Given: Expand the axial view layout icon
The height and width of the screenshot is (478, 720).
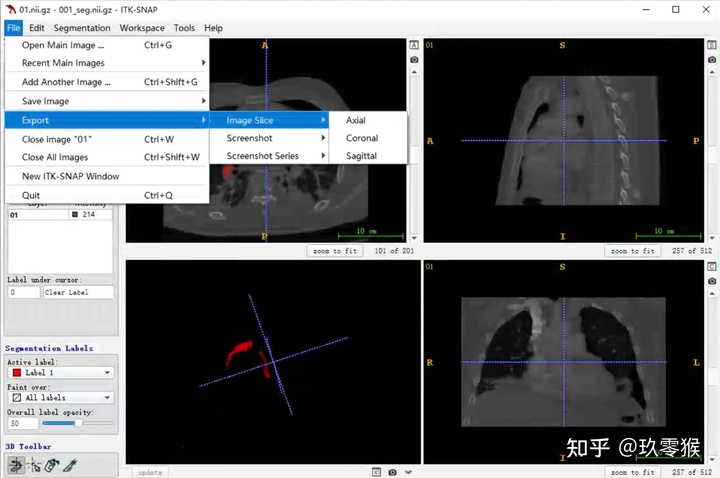Looking at the screenshot, I should point(414,45).
